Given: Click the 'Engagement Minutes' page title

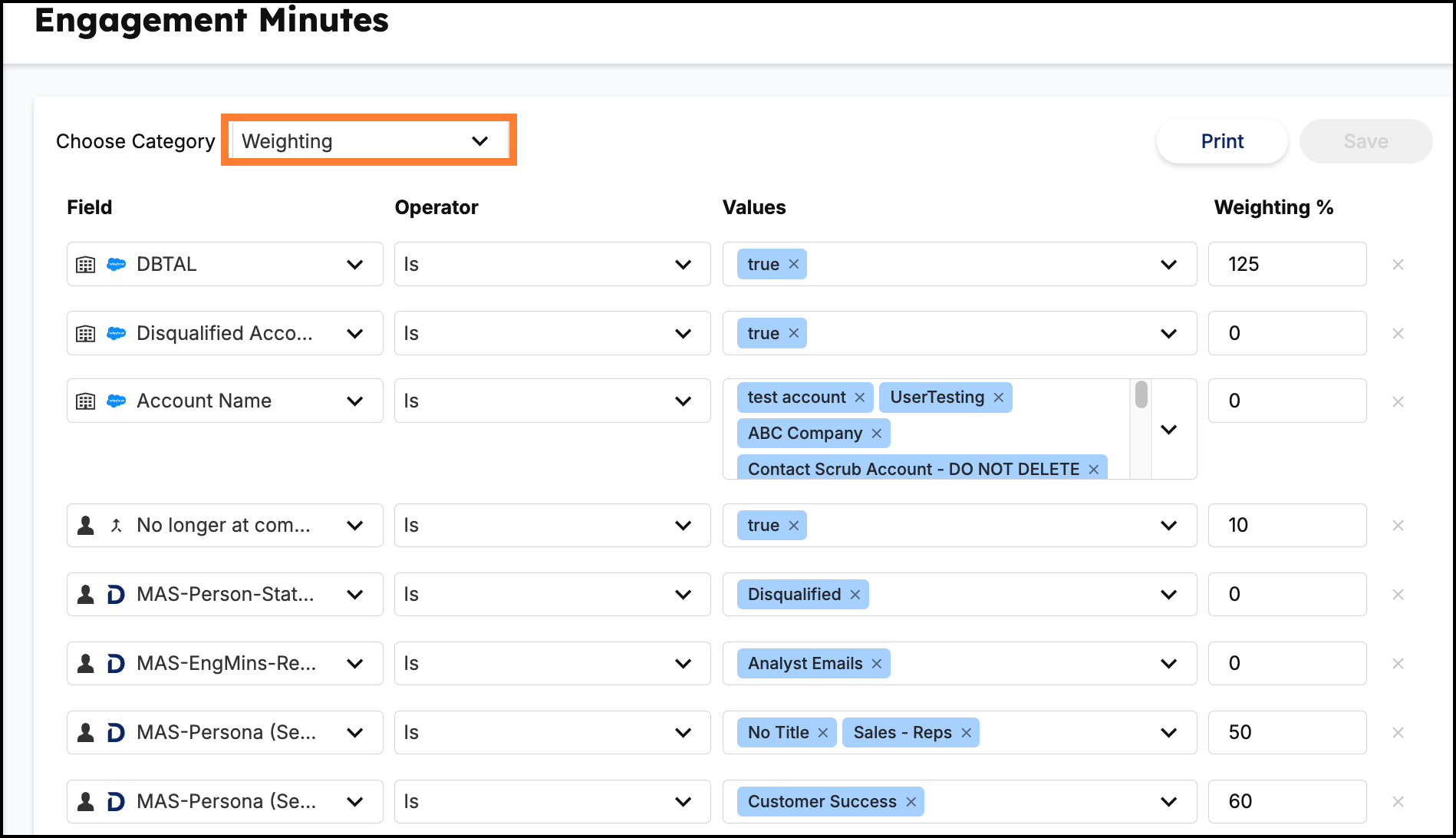Looking at the screenshot, I should coord(212,20).
